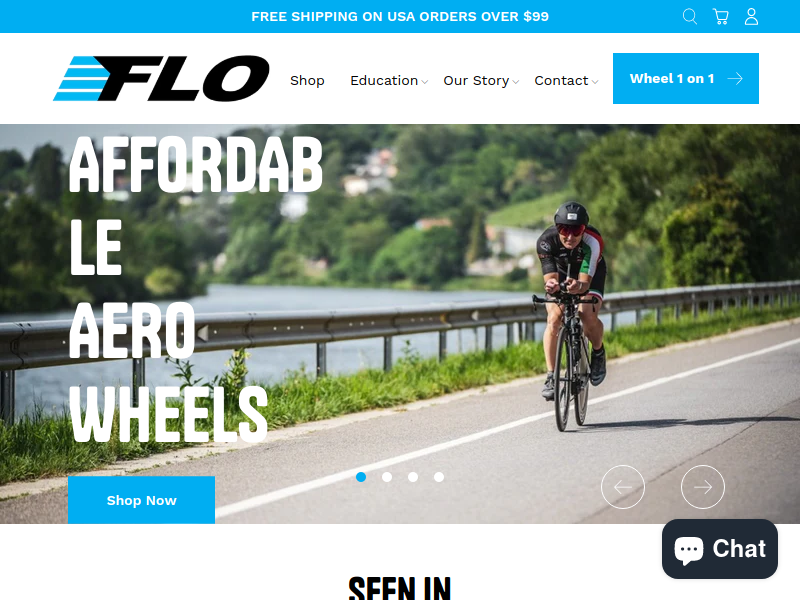Click the Shop Now button
This screenshot has height=600, width=800.
click(x=141, y=500)
